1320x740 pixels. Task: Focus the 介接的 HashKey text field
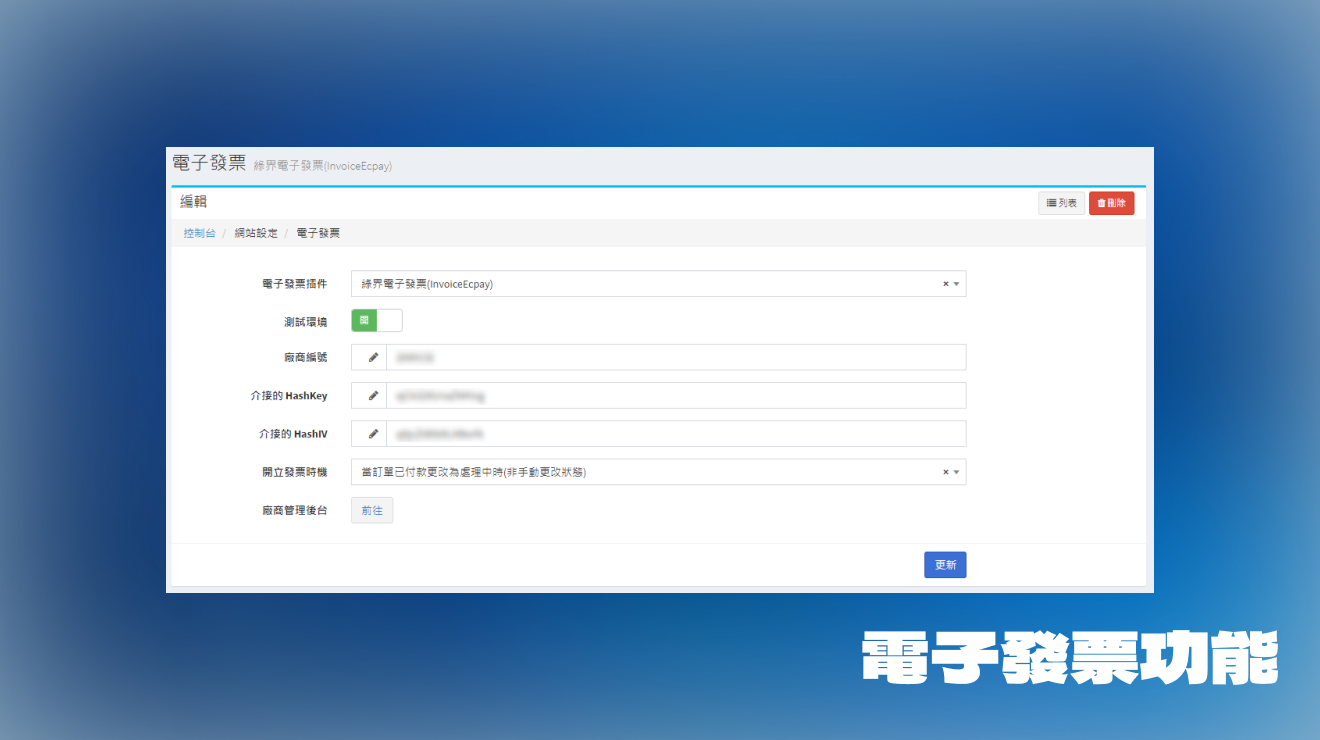coord(675,395)
